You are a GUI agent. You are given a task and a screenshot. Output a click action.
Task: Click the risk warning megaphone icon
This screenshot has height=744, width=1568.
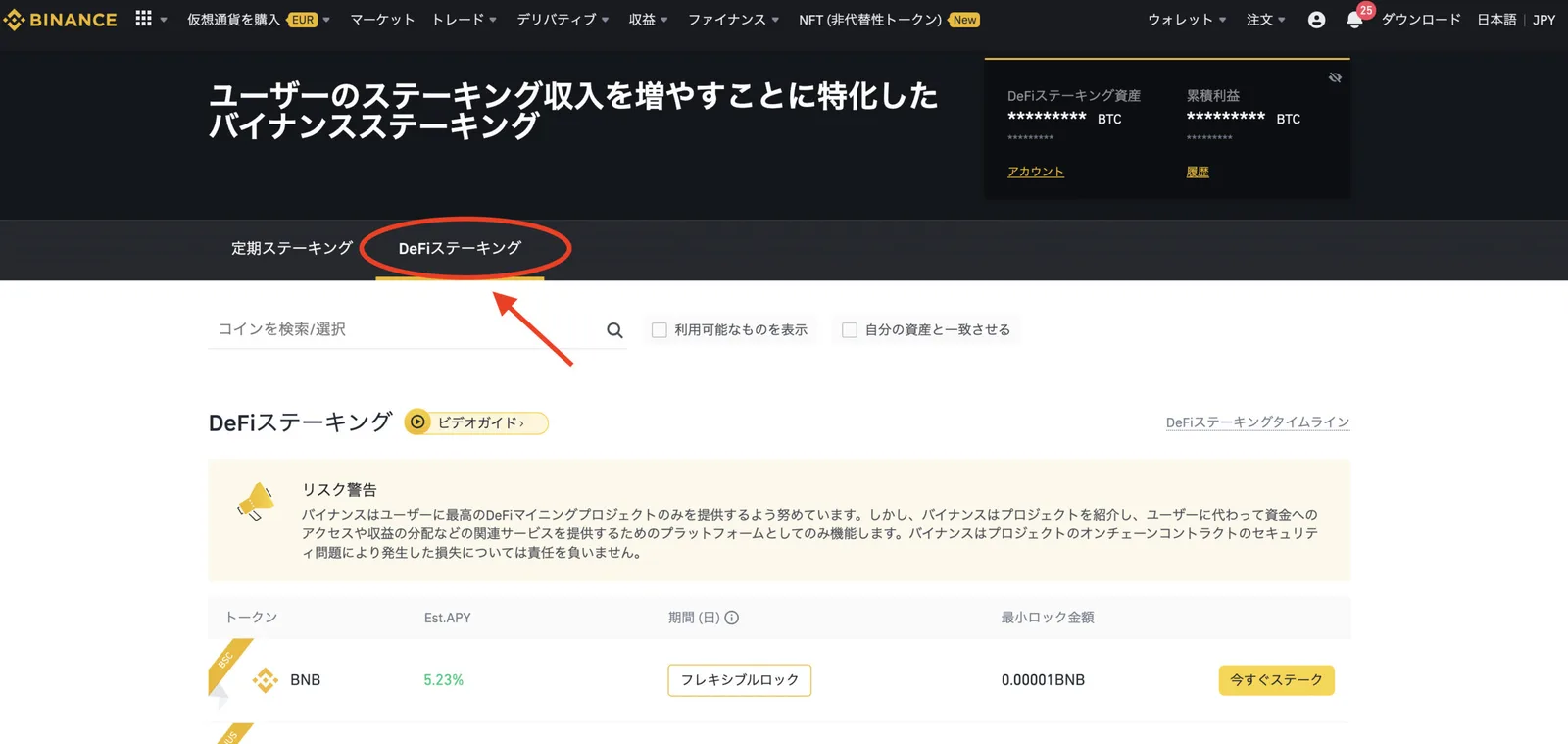pyautogui.click(x=256, y=502)
